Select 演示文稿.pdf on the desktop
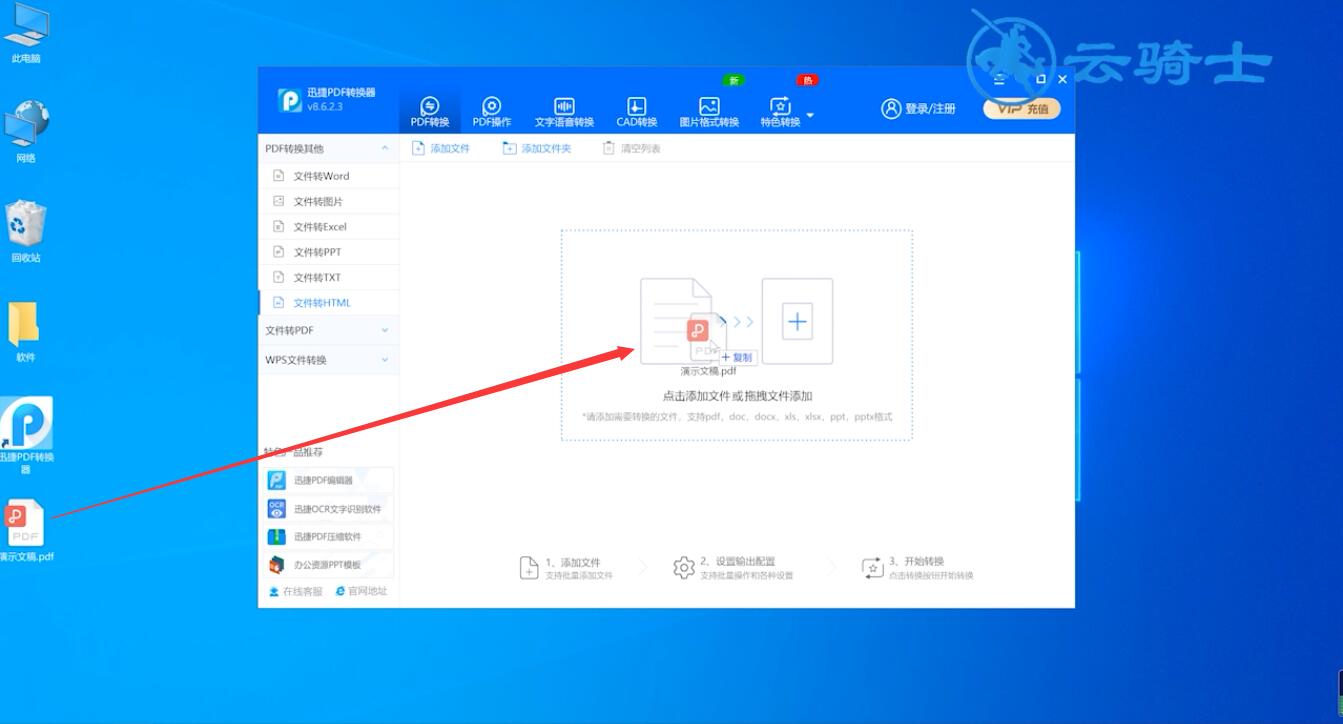 (26, 531)
